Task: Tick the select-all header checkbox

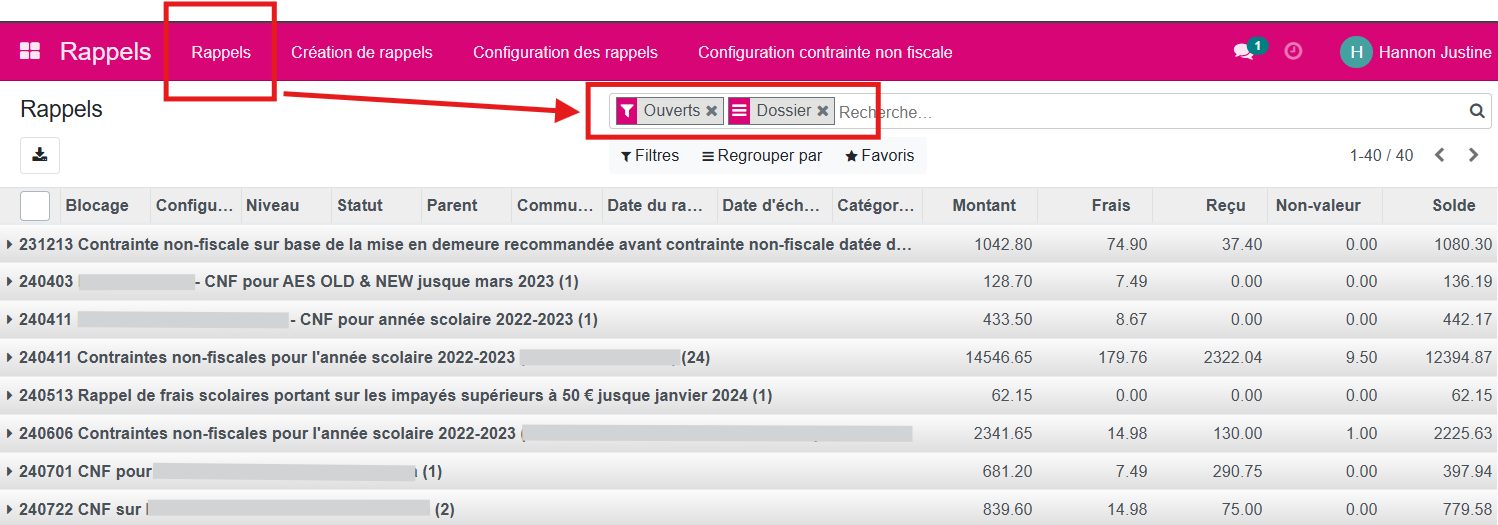Action: [35, 206]
